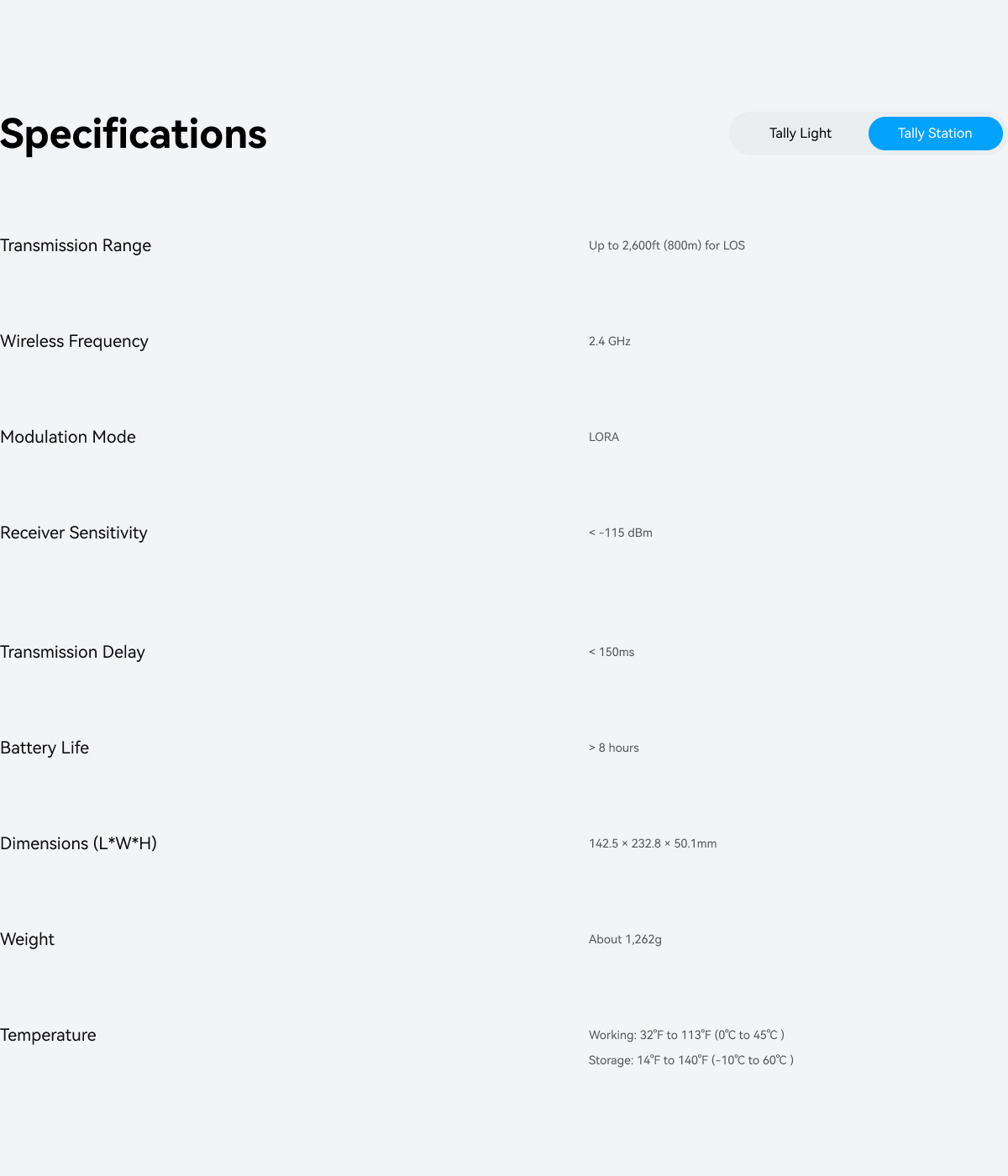Image resolution: width=1008 pixels, height=1176 pixels.
Task: Switch to the Tally Light tab
Action: click(x=800, y=134)
